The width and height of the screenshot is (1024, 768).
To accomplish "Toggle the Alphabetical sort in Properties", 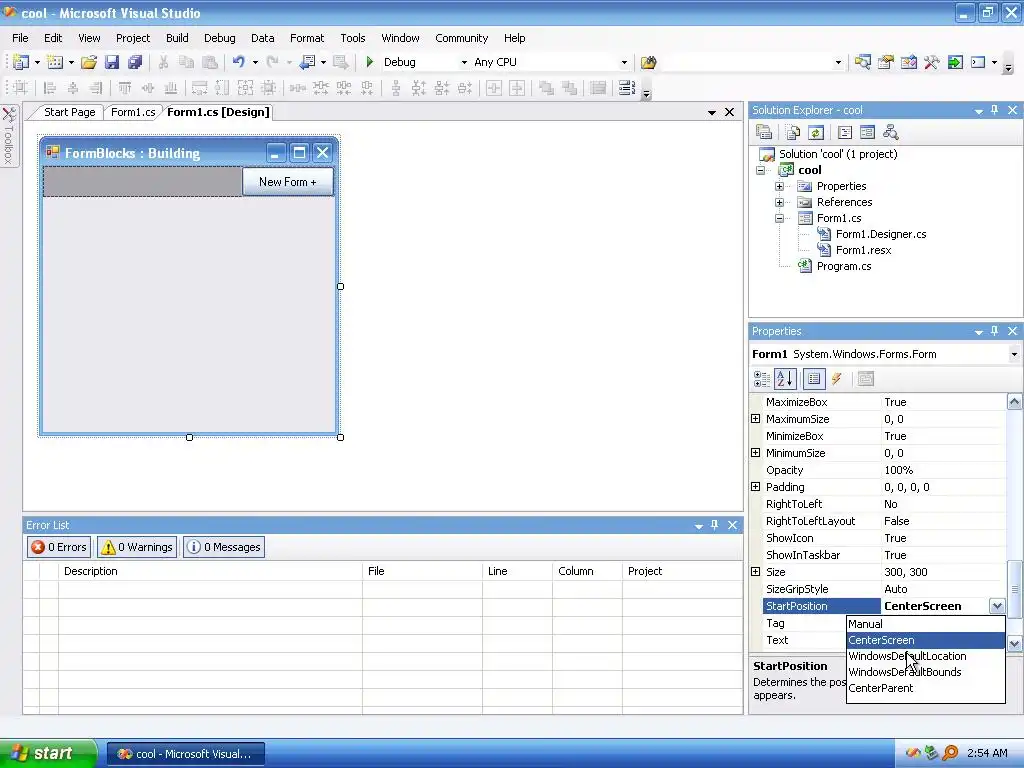I will [x=785, y=379].
